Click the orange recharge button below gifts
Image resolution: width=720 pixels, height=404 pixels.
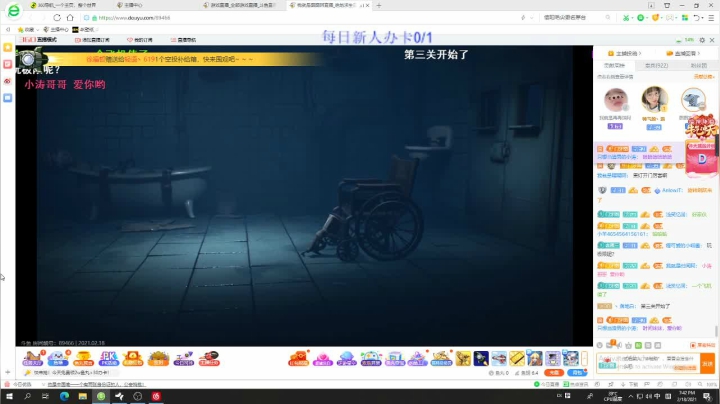(x=554, y=373)
